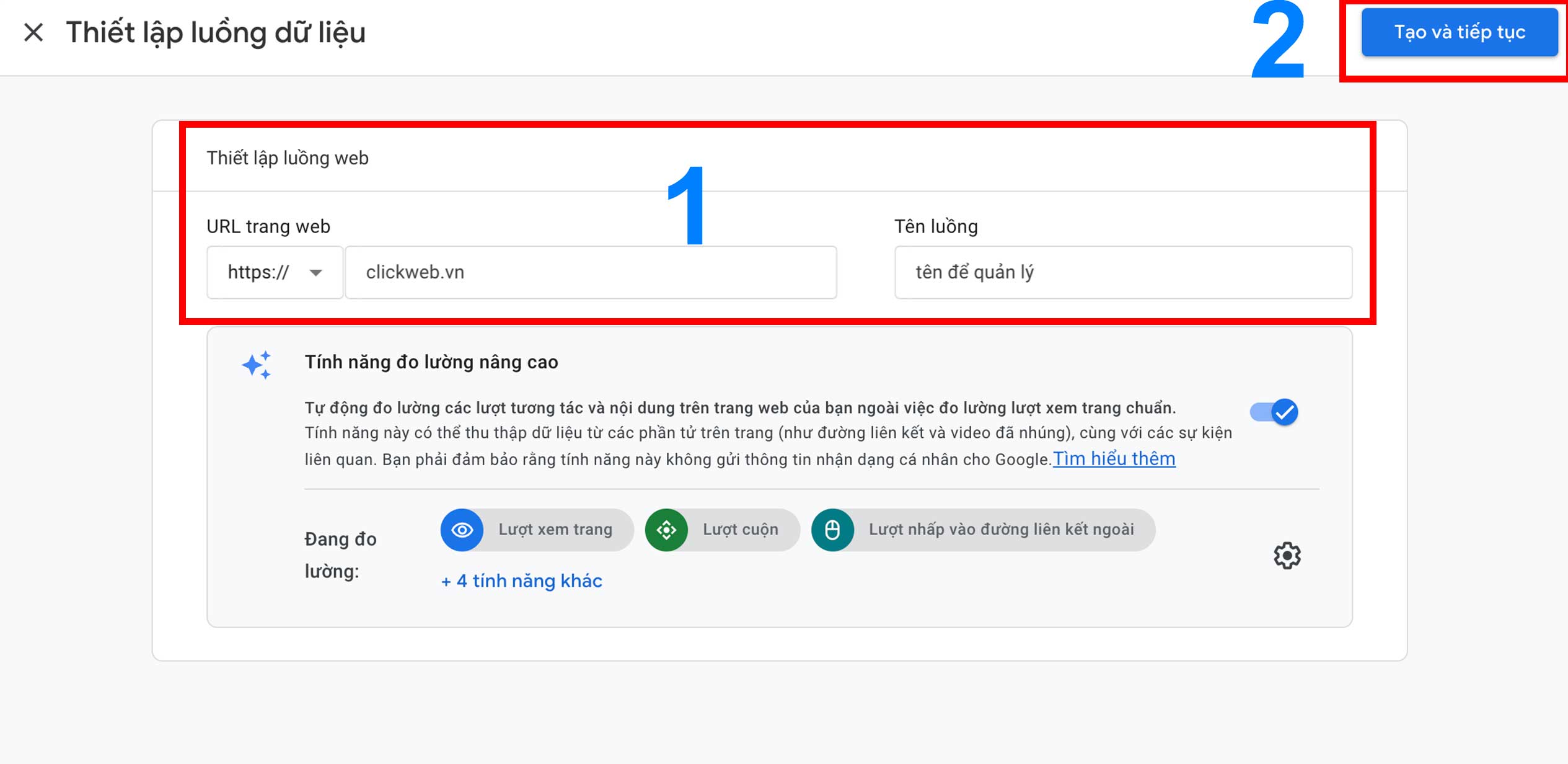Screen dimensions: 1568x764
Task: Click the blue eye page views icon
Action: click(462, 530)
